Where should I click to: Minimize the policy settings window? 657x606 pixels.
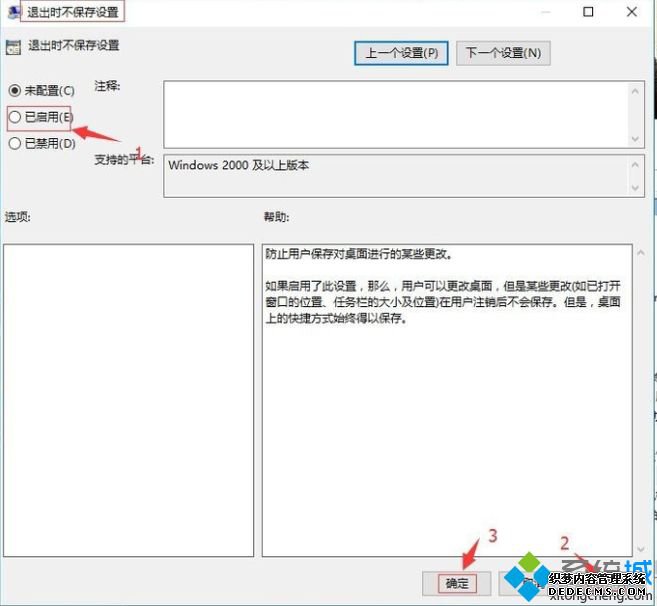545,12
